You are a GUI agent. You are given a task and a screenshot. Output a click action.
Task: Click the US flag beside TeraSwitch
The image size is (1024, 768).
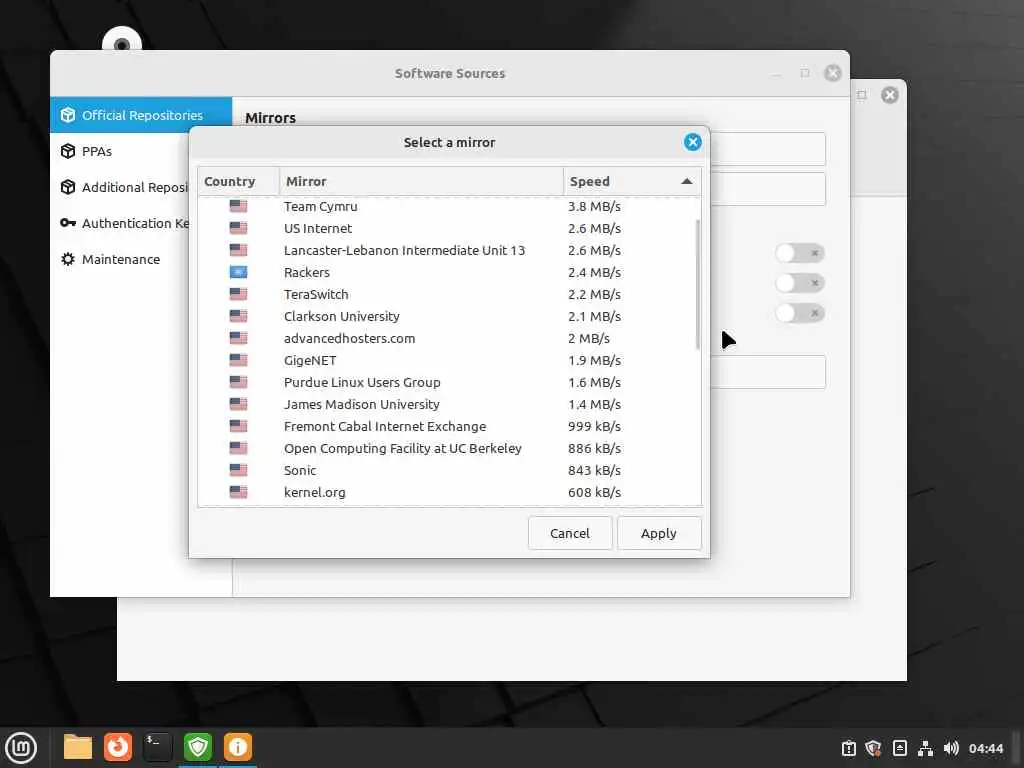[x=238, y=294]
